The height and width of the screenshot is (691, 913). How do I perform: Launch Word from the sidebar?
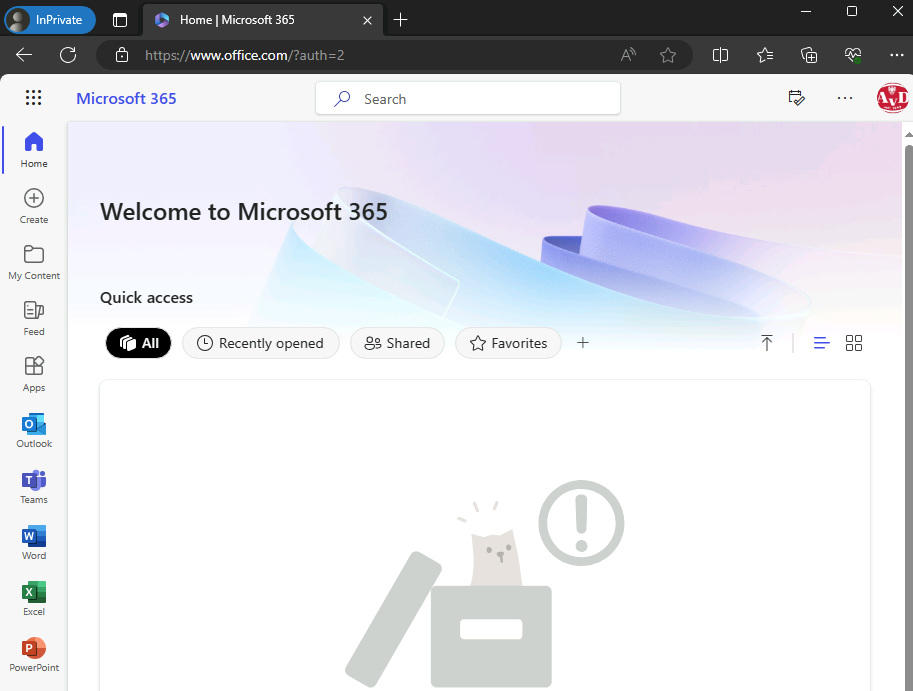34,543
